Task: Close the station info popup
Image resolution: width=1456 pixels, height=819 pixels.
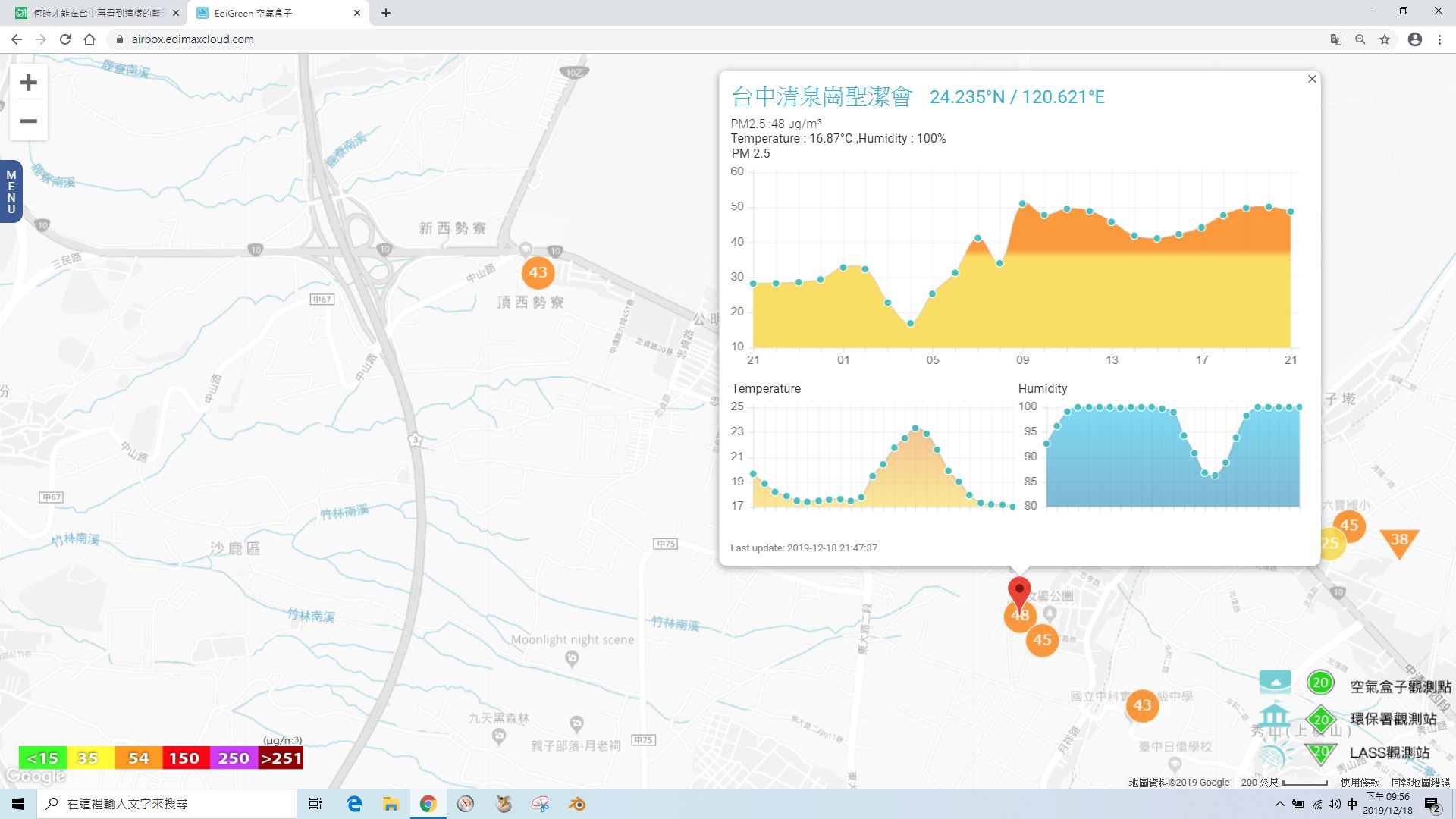Action: pyautogui.click(x=1312, y=79)
